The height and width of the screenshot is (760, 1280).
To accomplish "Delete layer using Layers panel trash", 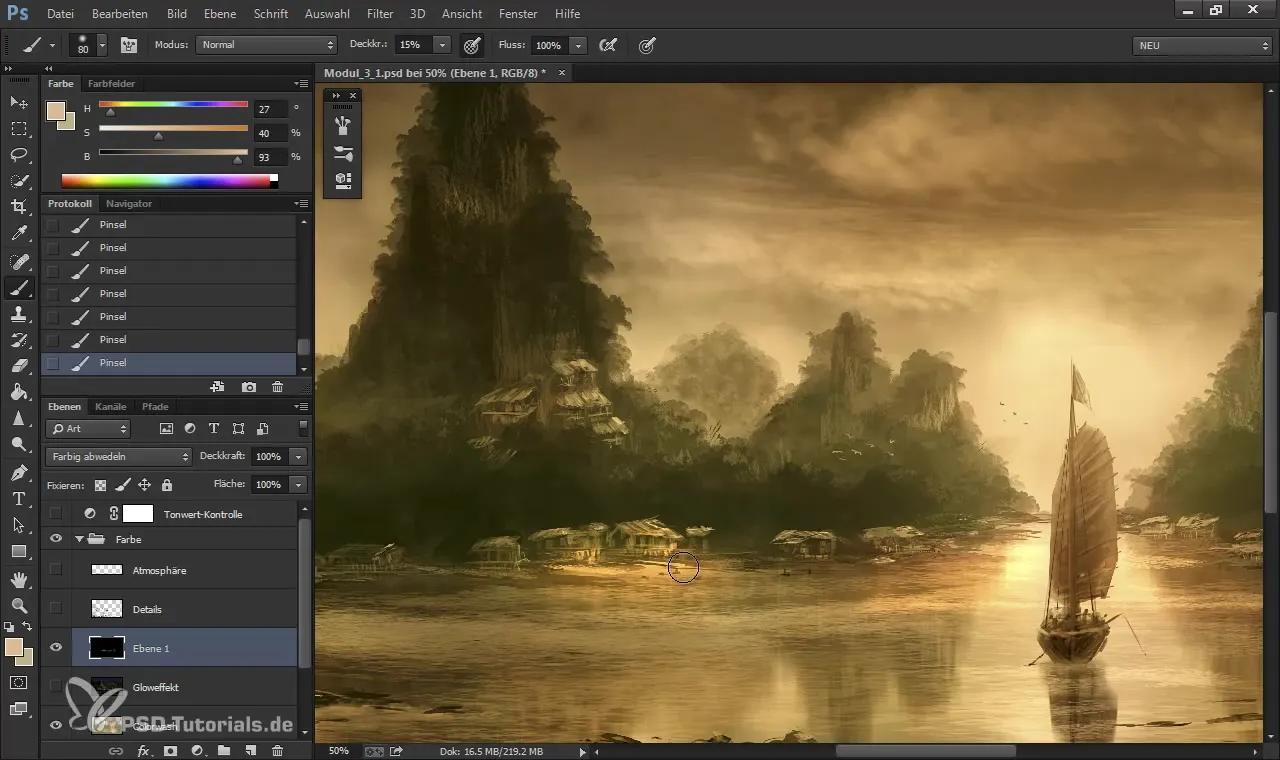I will click(x=277, y=750).
